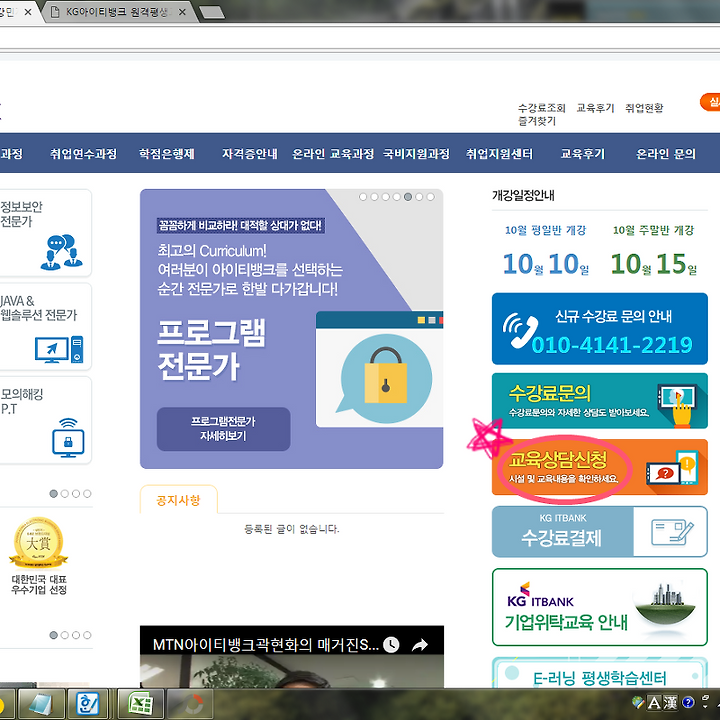720x720 pixels.
Task: Click the KG ITBANK logo
Action: 540,595
